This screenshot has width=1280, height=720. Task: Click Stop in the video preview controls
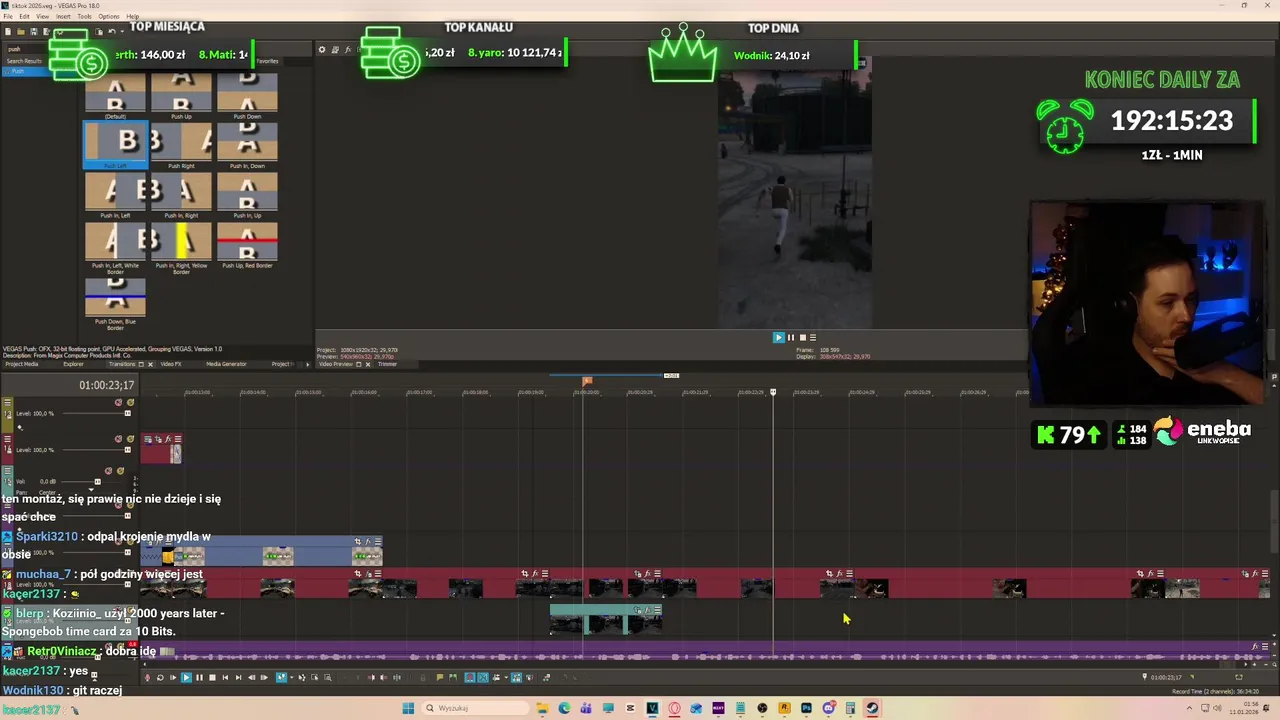coord(802,337)
